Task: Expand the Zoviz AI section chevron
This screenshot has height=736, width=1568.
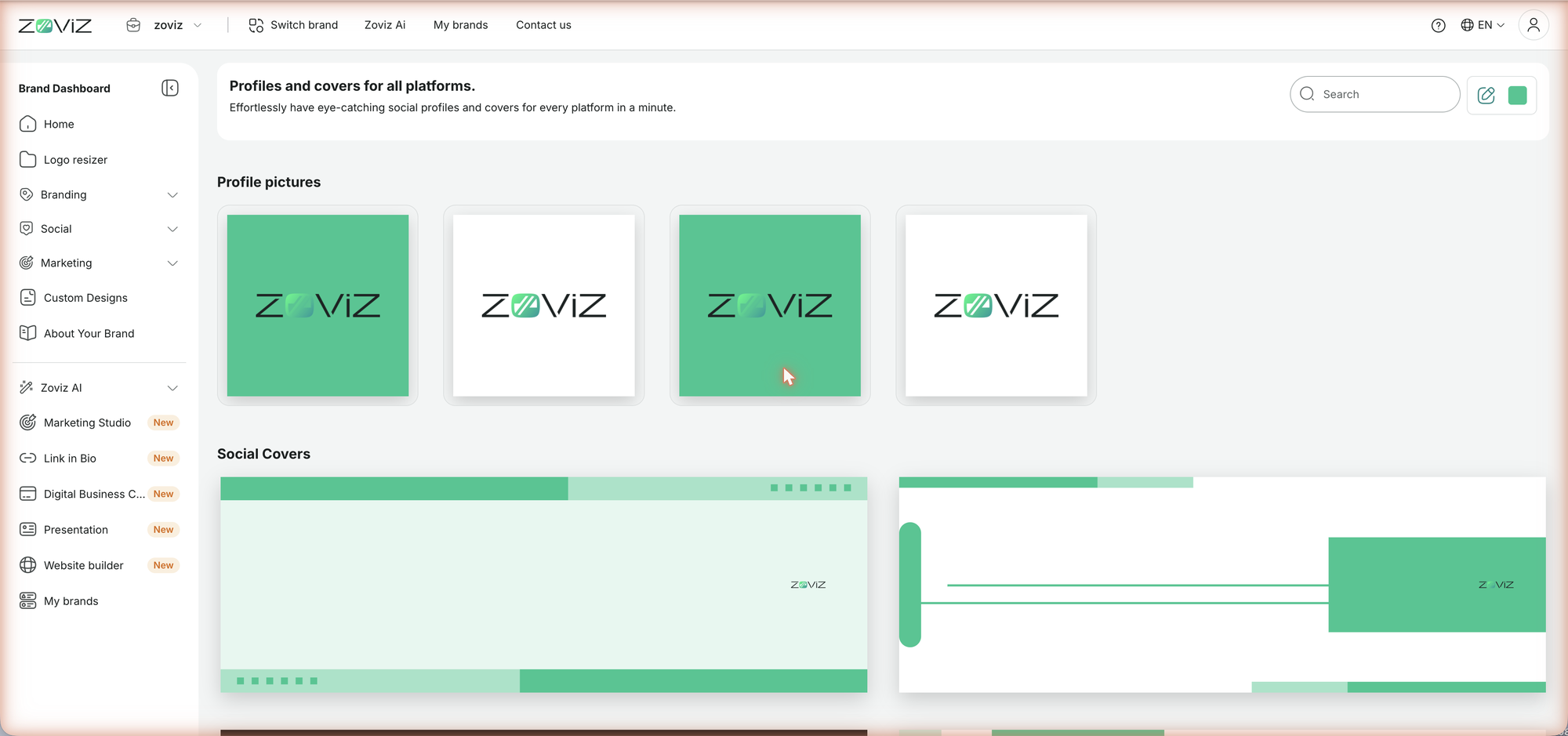Action: 172,388
